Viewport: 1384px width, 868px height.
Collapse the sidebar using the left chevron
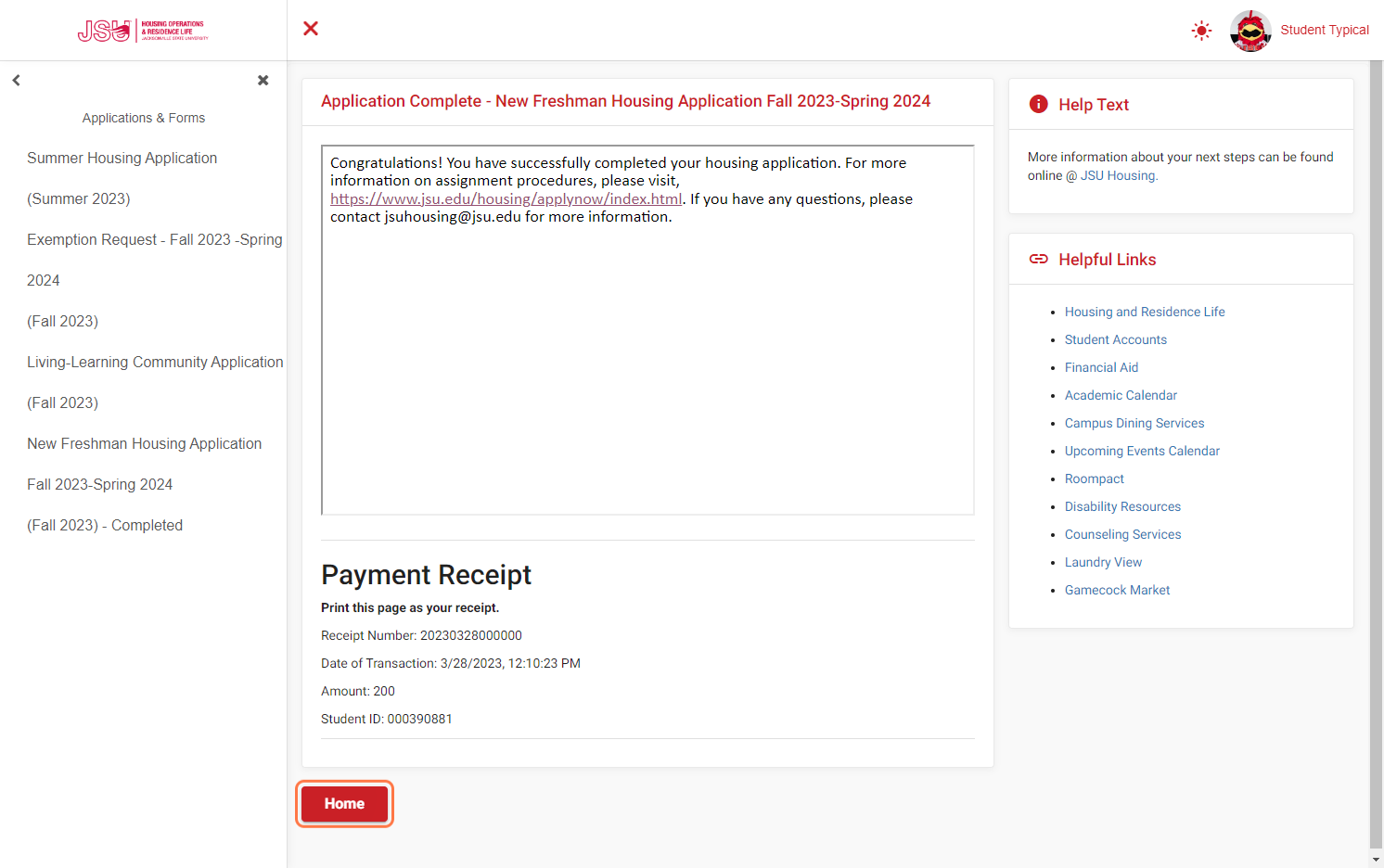(16, 81)
